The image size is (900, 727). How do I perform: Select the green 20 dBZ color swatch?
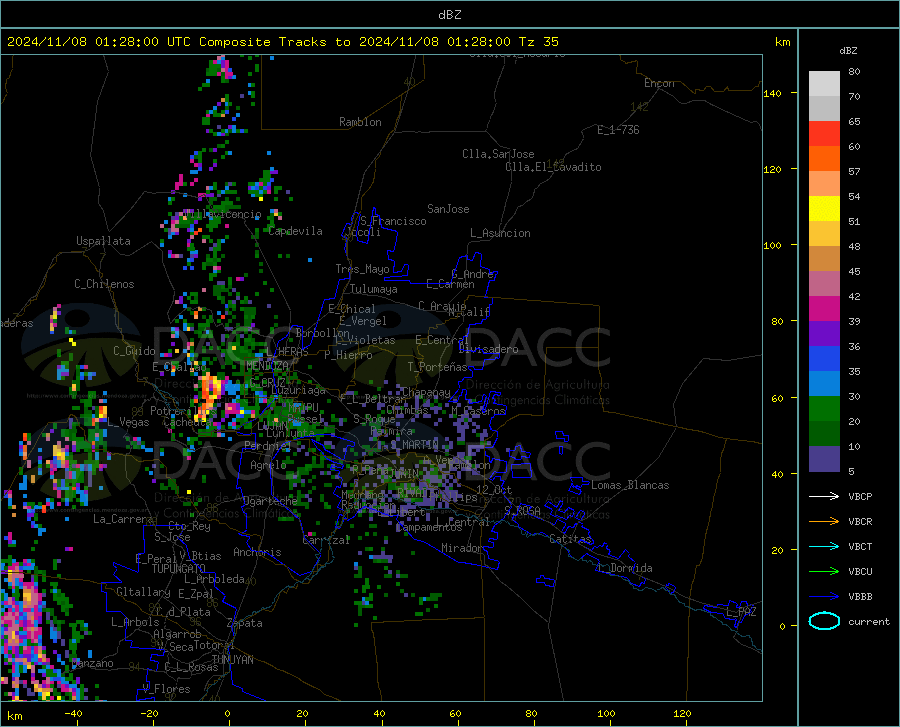[824, 409]
